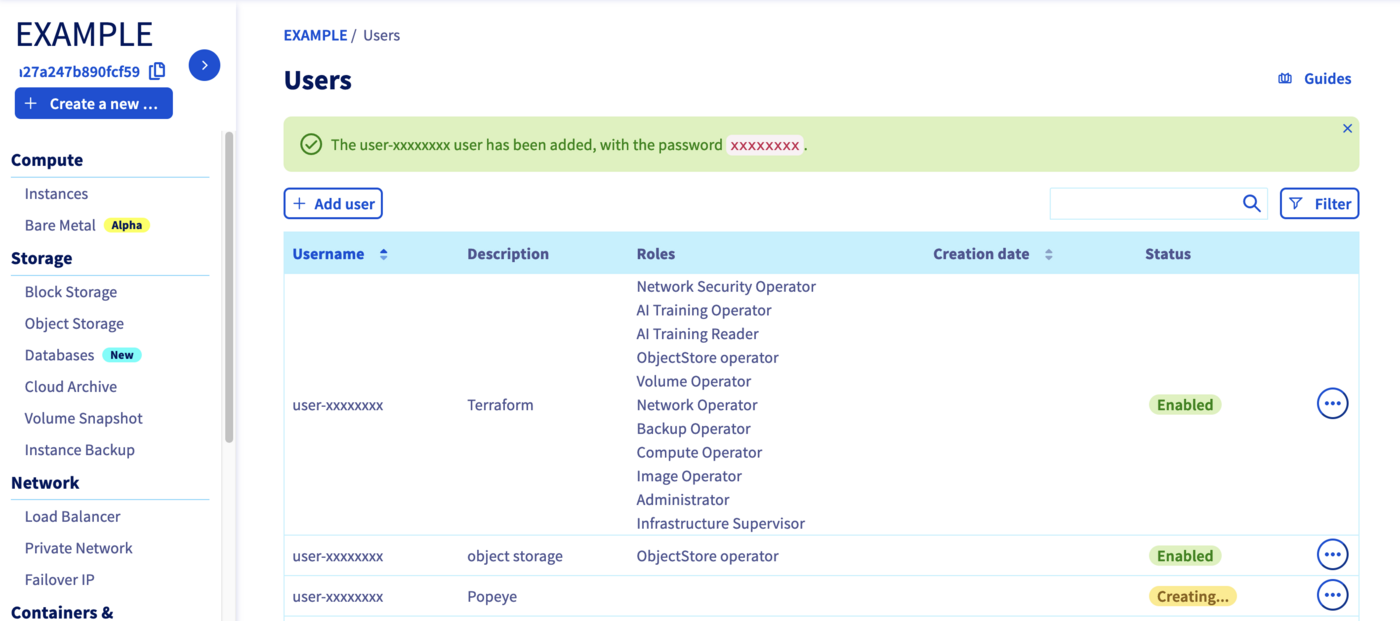The width and height of the screenshot is (1400, 621).
Task: Open the Create a new dropdown button
Action: coord(93,103)
